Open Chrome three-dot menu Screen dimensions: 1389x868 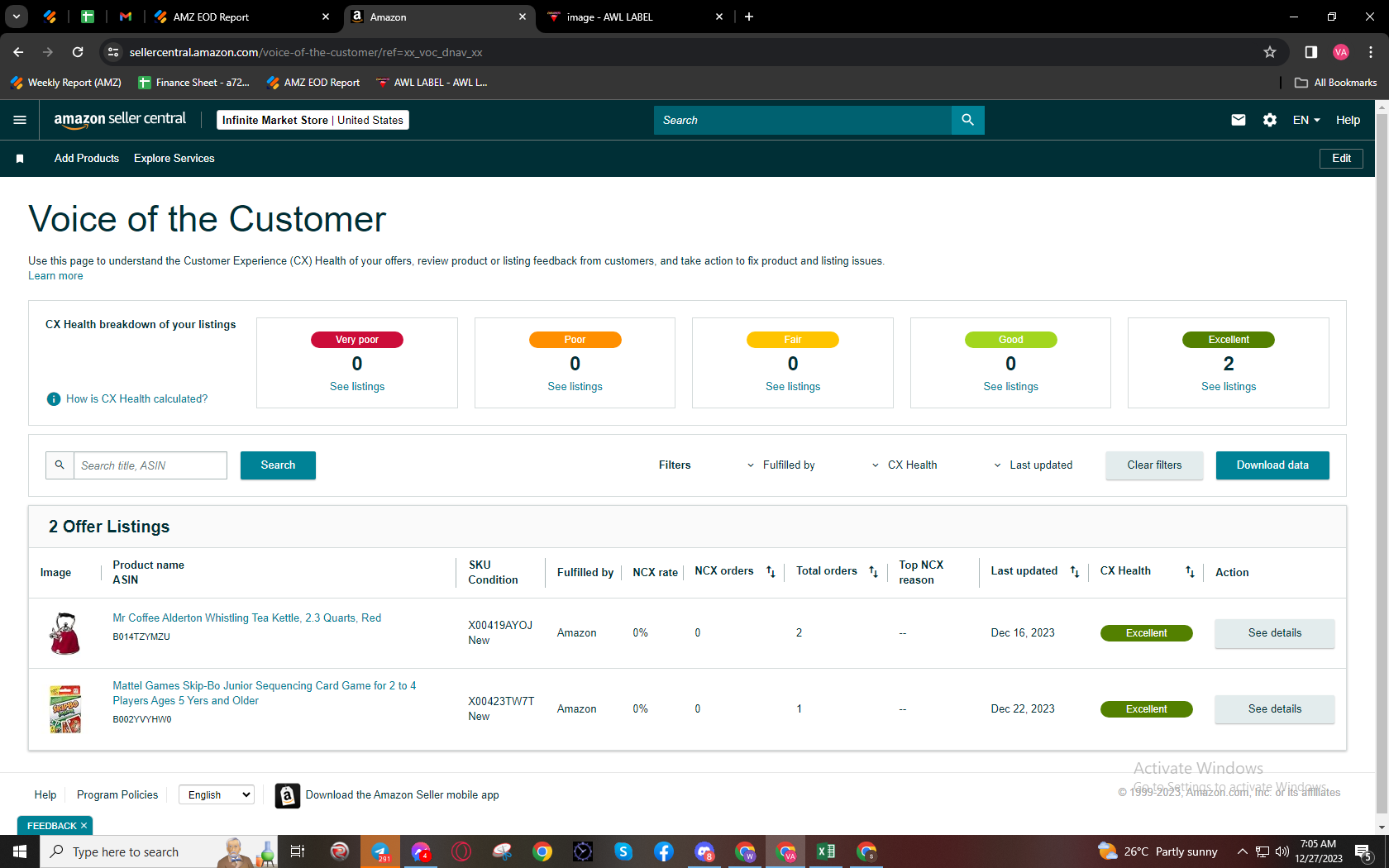click(x=1371, y=52)
